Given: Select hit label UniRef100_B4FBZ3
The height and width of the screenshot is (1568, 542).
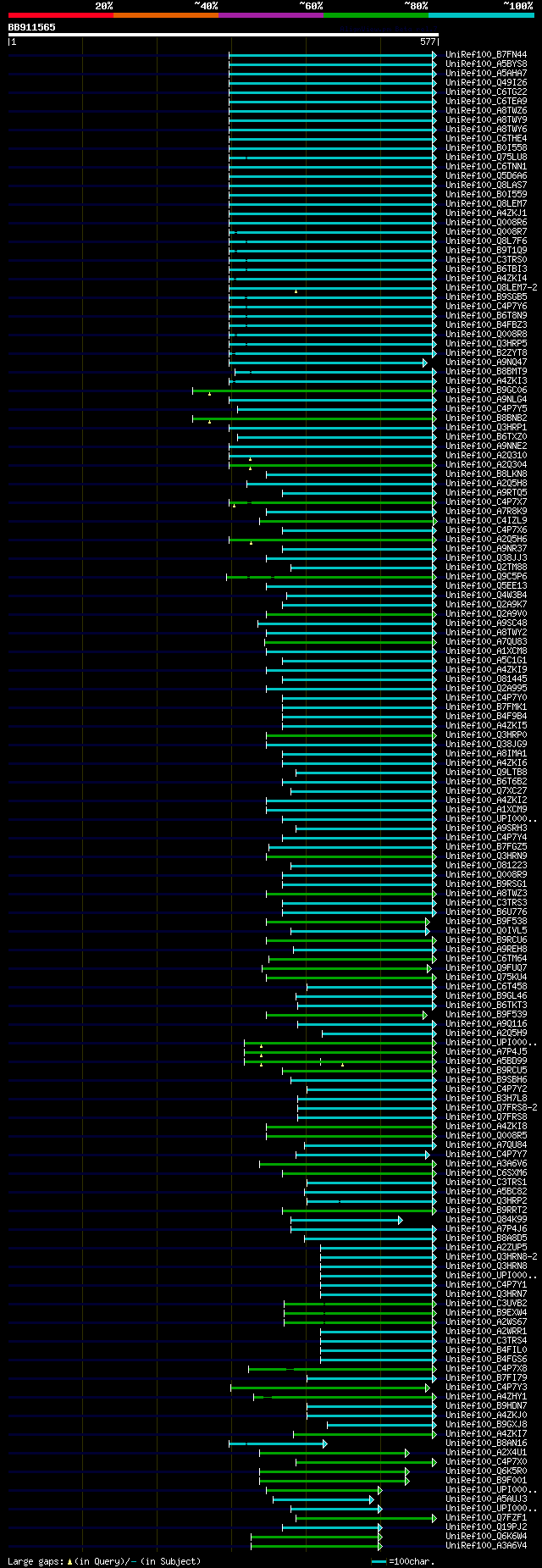Looking at the screenshot, I should tap(486, 325).
